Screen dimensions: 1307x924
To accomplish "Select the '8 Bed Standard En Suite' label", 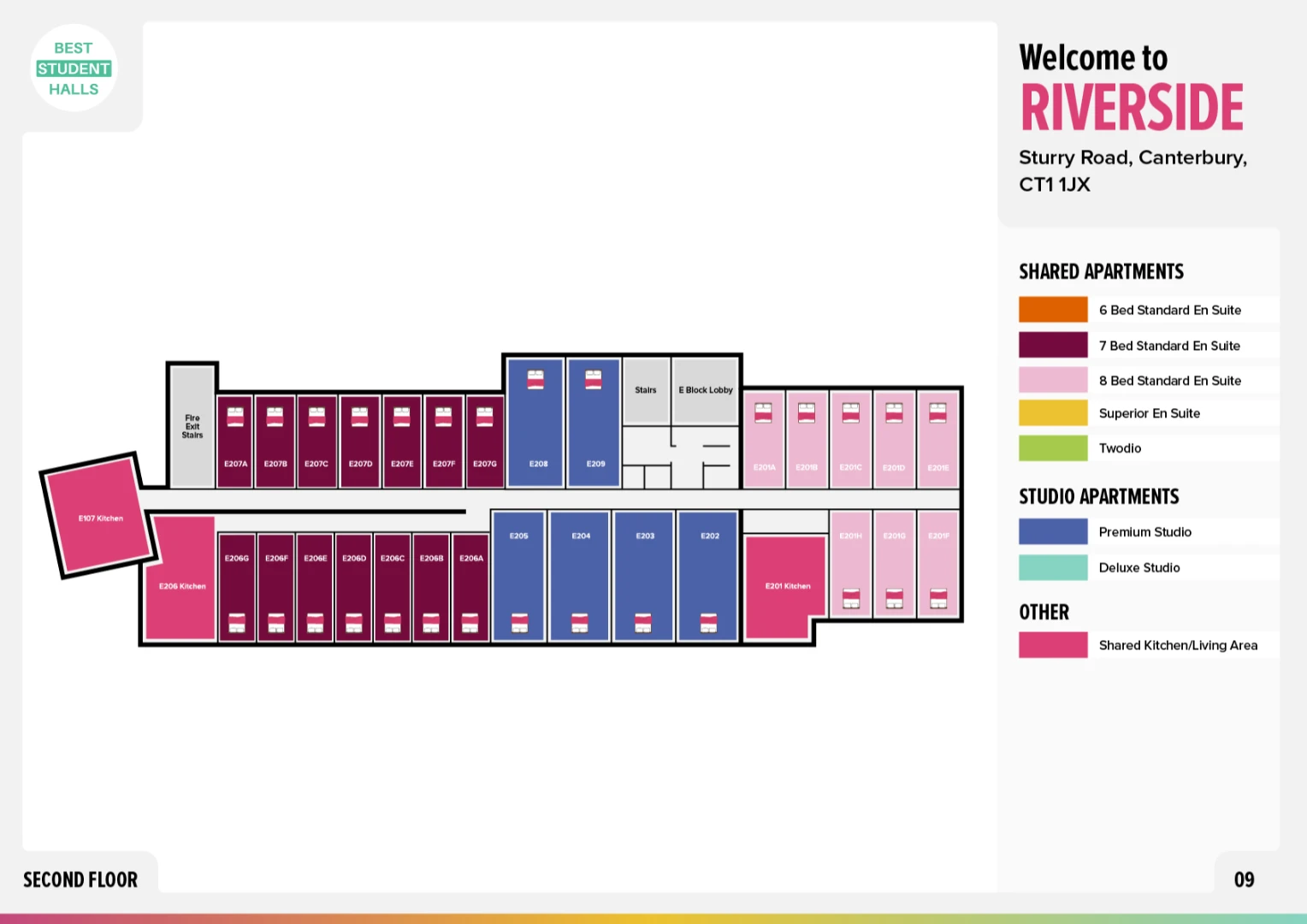I will pos(1170,381).
